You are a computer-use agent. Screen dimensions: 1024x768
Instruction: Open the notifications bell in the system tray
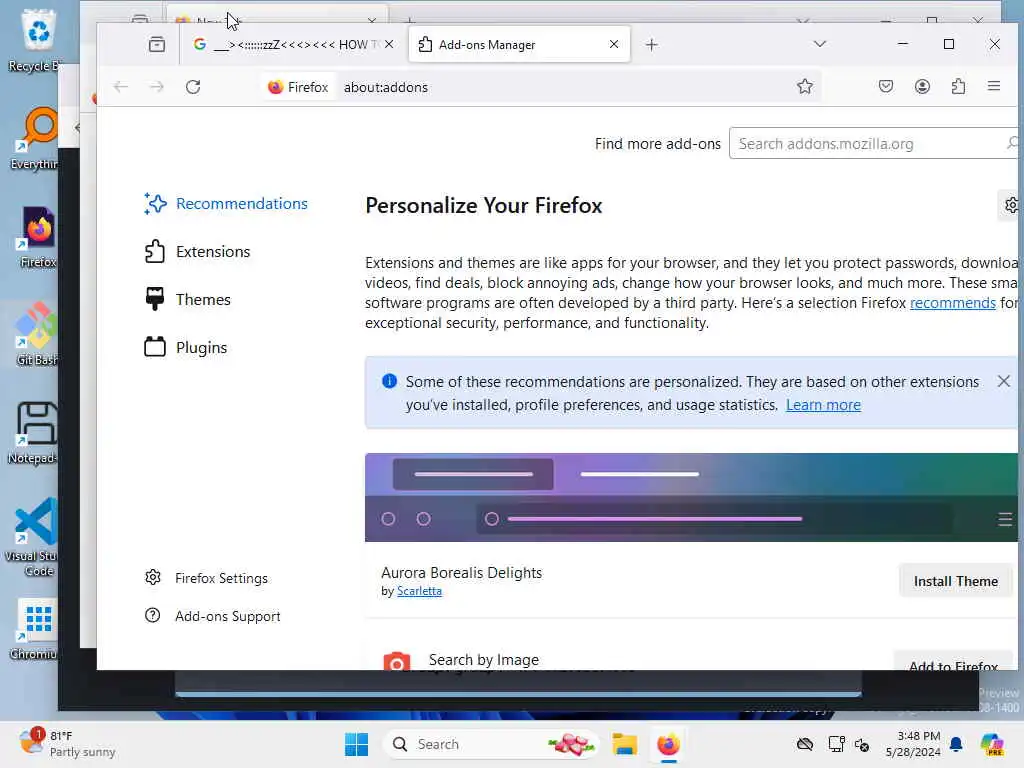[956, 744]
